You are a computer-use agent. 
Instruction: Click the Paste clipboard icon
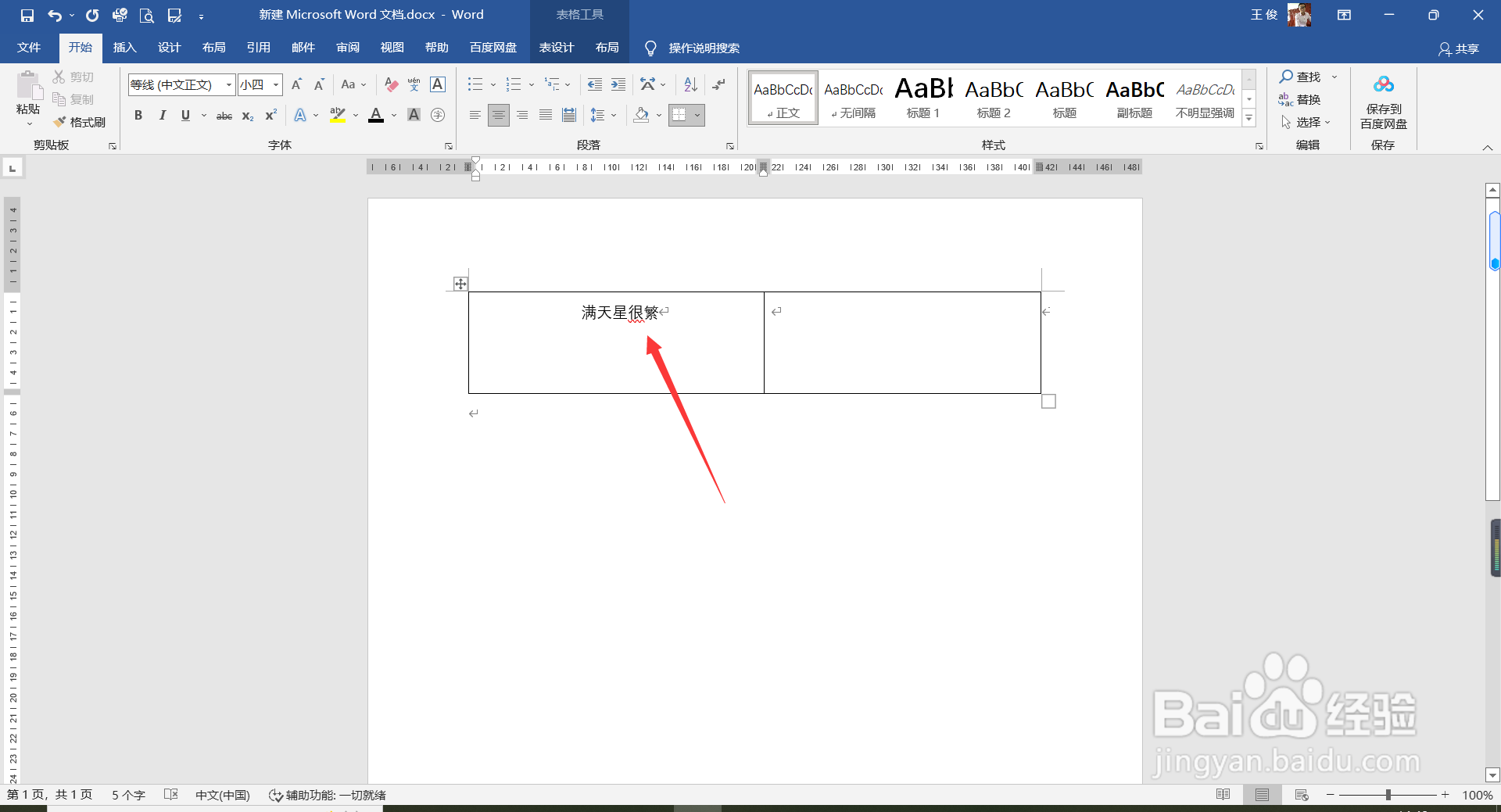28,85
